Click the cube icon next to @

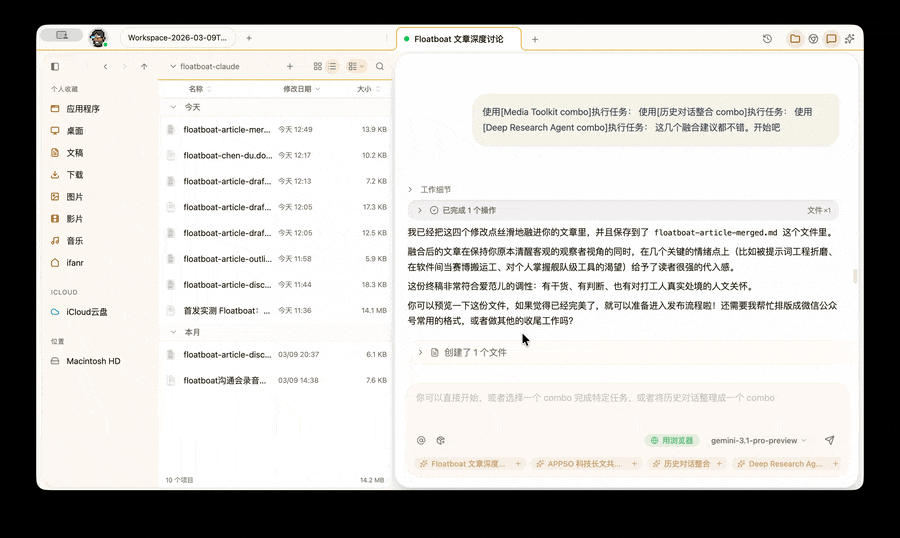click(x=440, y=440)
